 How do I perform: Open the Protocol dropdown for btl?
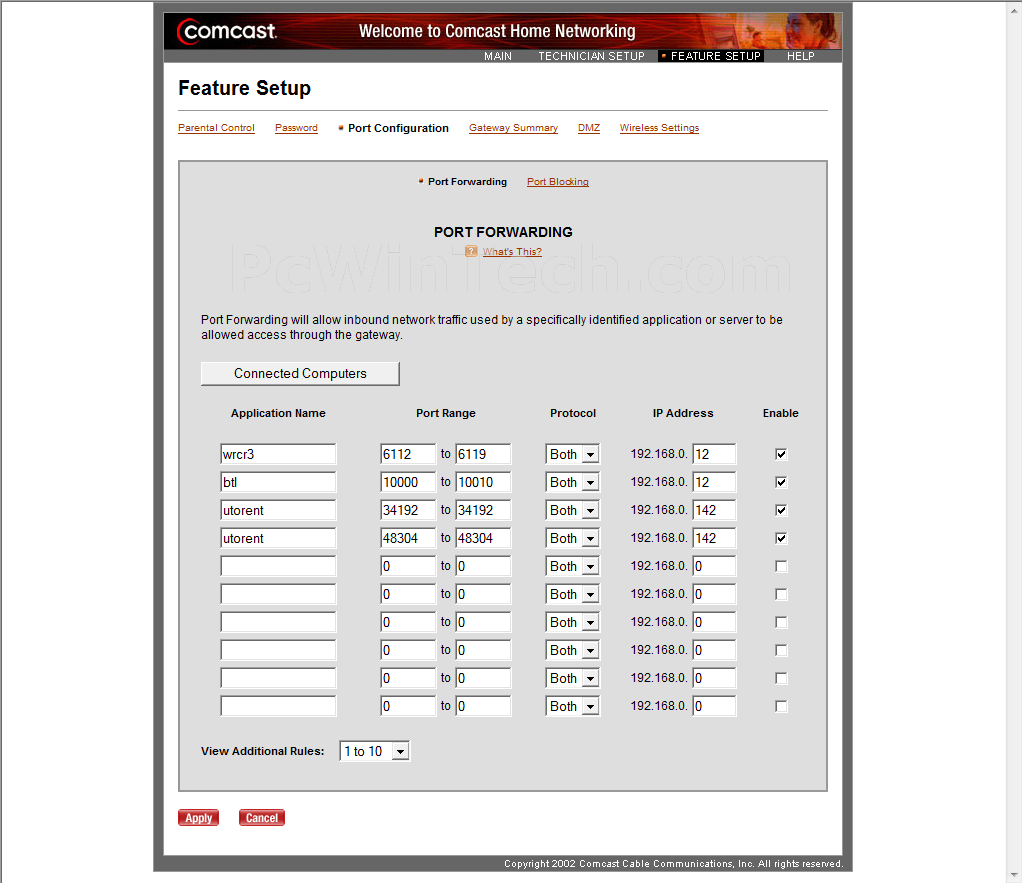pos(572,482)
